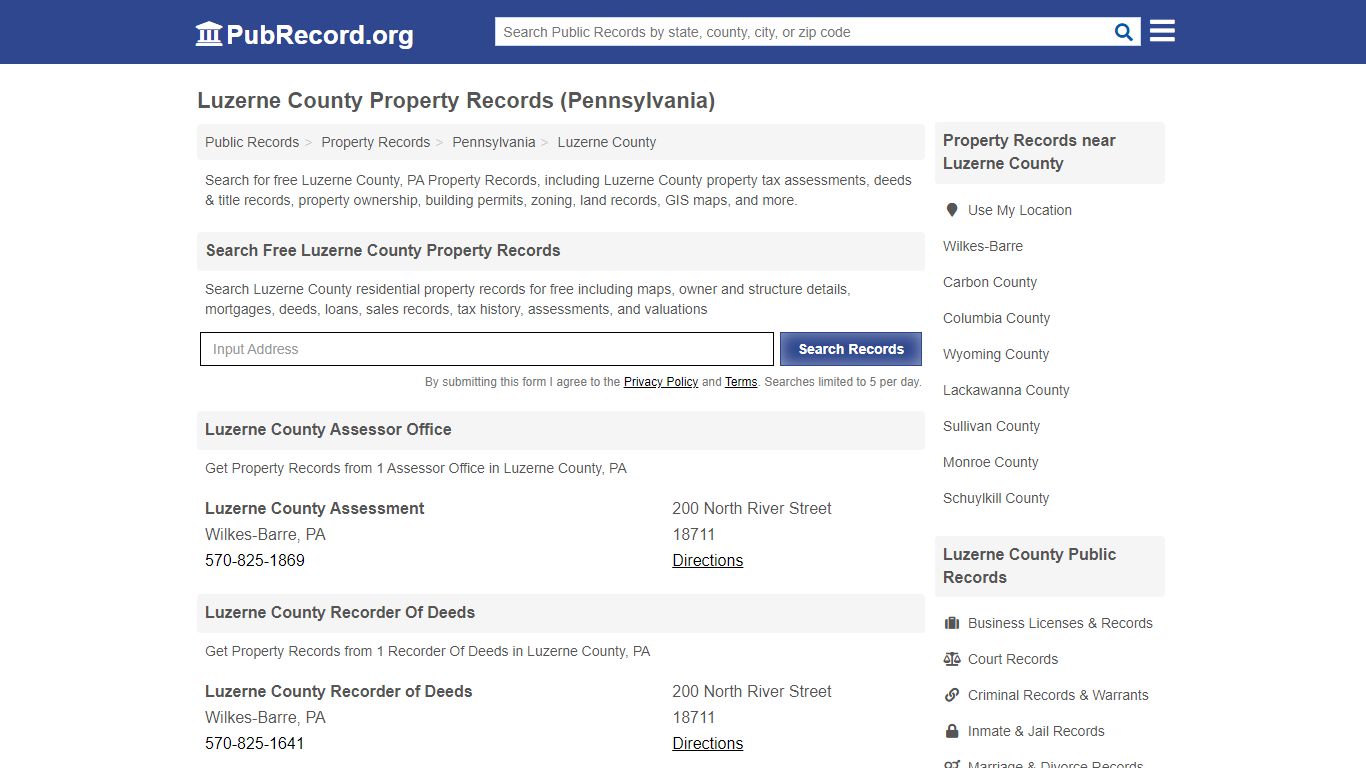Open Carbon County property records
This screenshot has height=768, width=1366.
click(x=990, y=282)
